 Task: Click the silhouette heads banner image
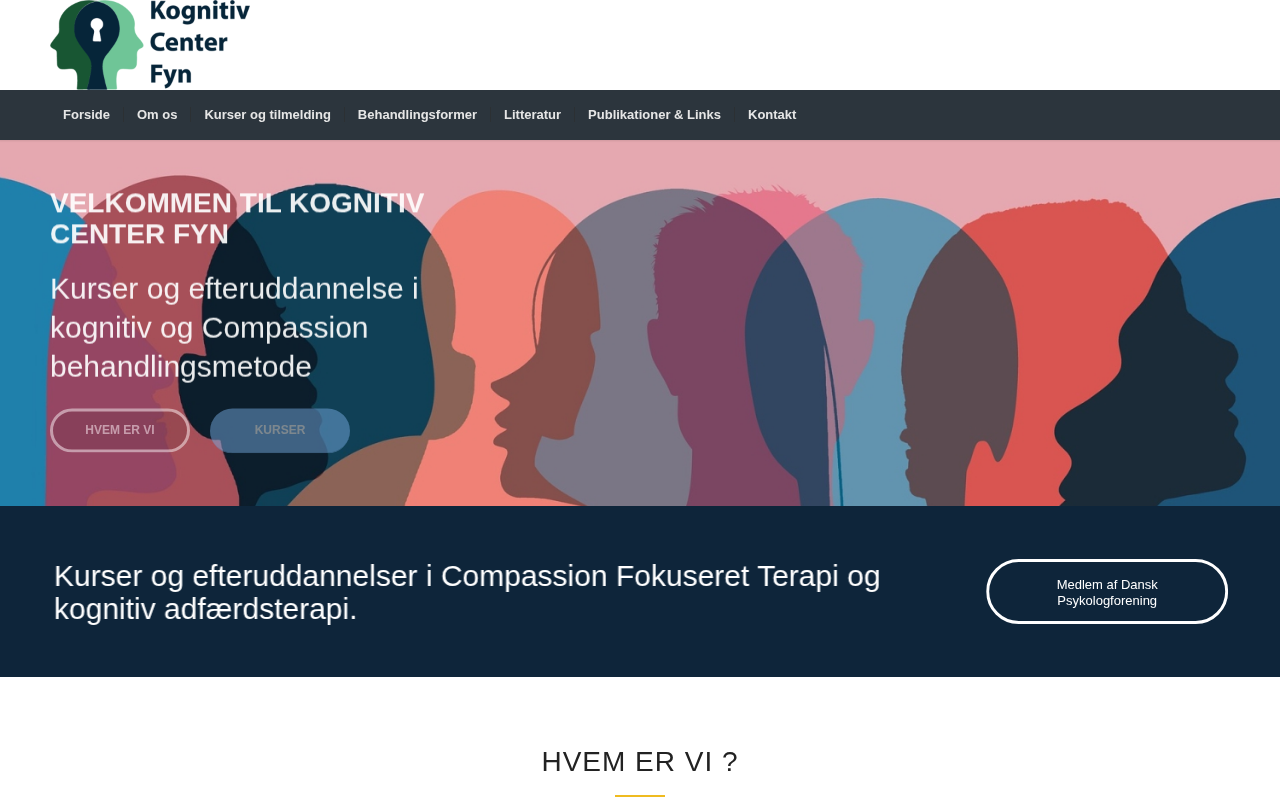click(640, 323)
